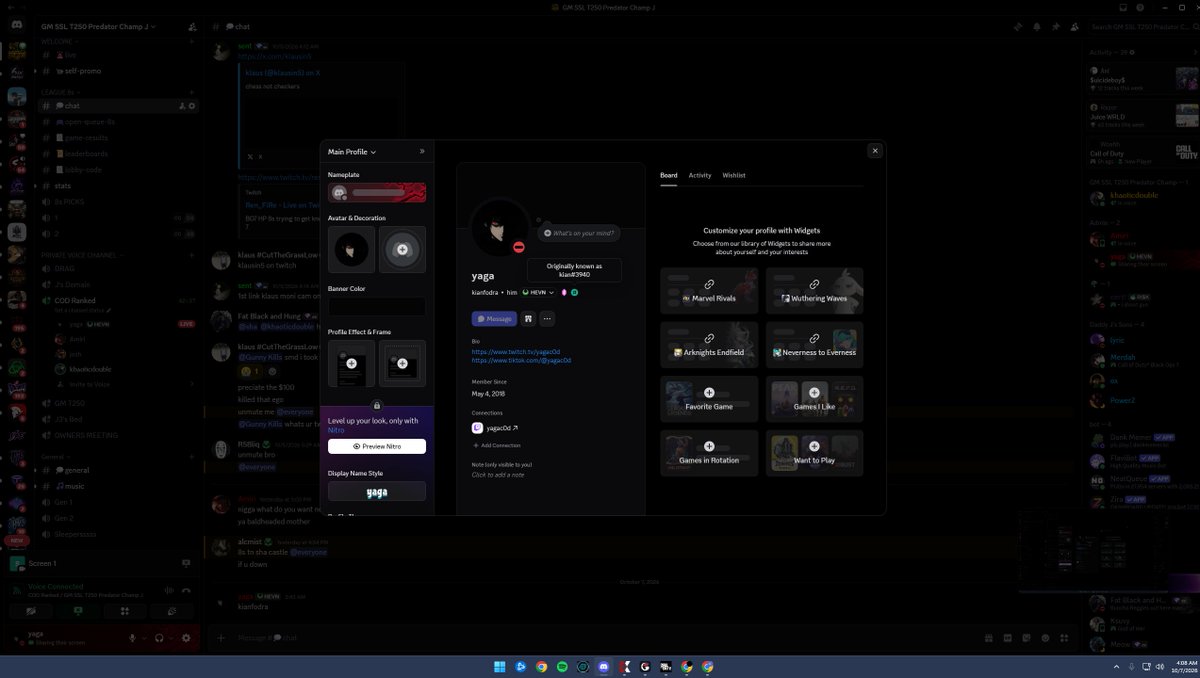Collapse the General category

[x=55, y=456]
